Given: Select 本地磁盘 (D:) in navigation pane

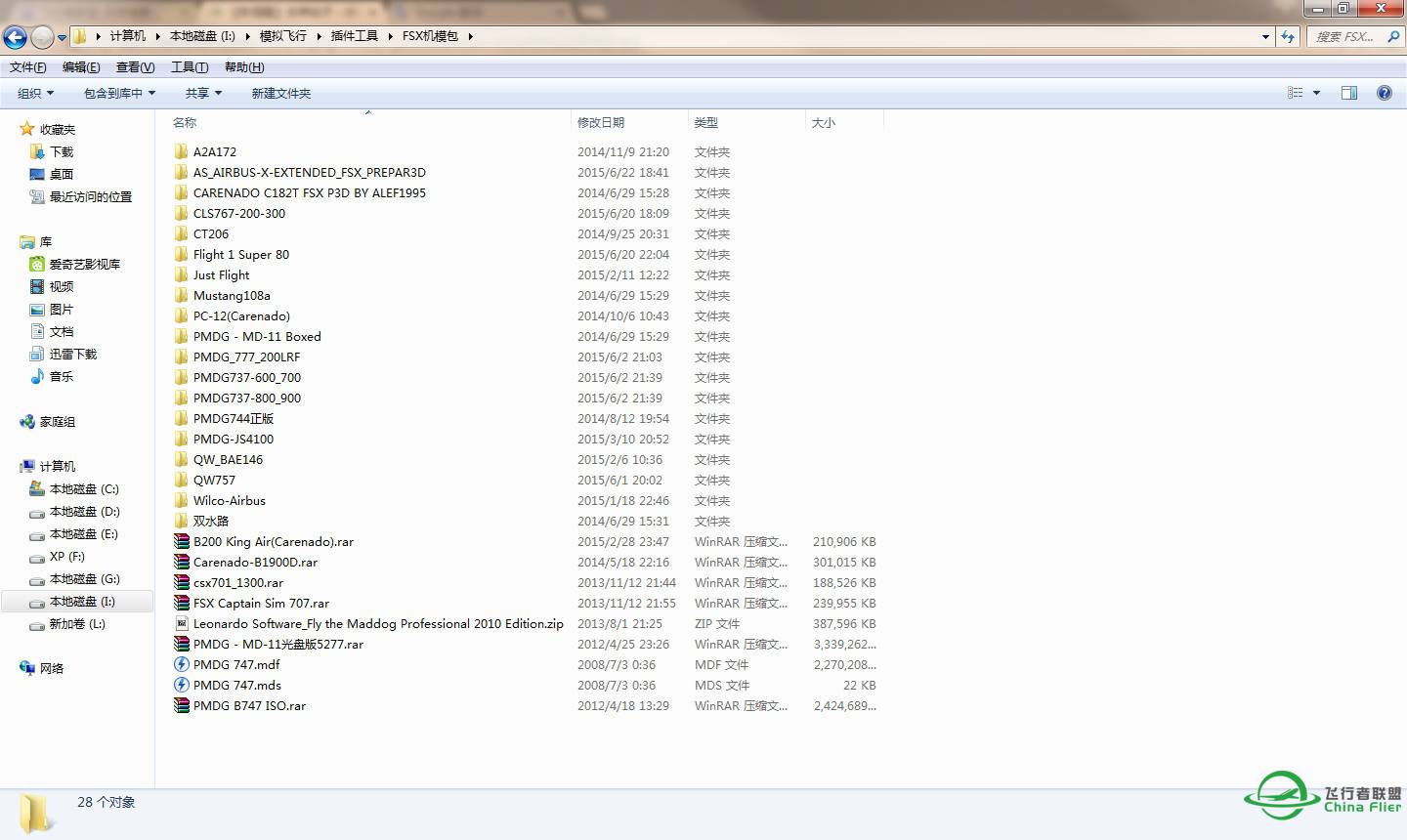Looking at the screenshot, I should 85,512.
